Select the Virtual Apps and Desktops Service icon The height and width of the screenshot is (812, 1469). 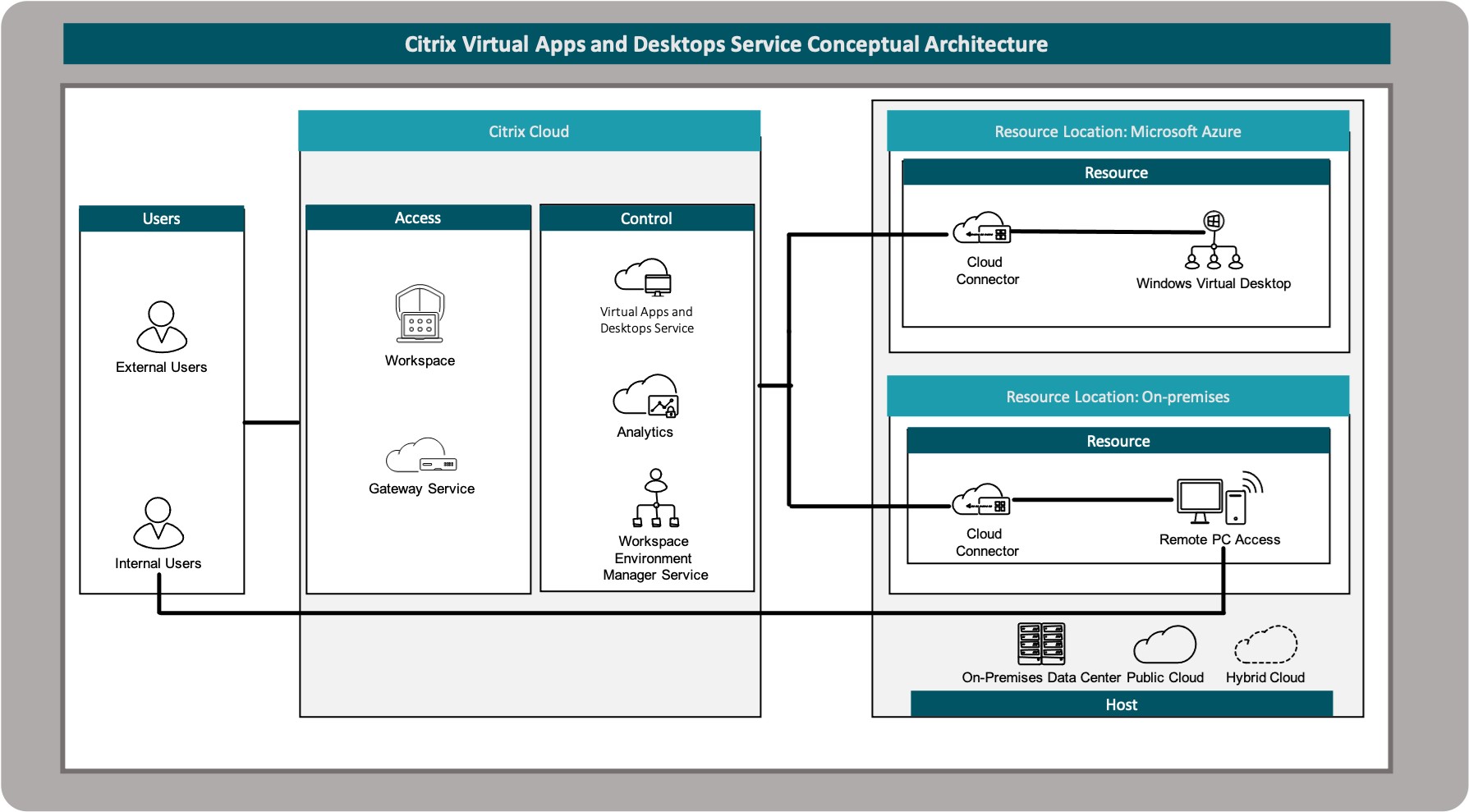(x=644, y=278)
